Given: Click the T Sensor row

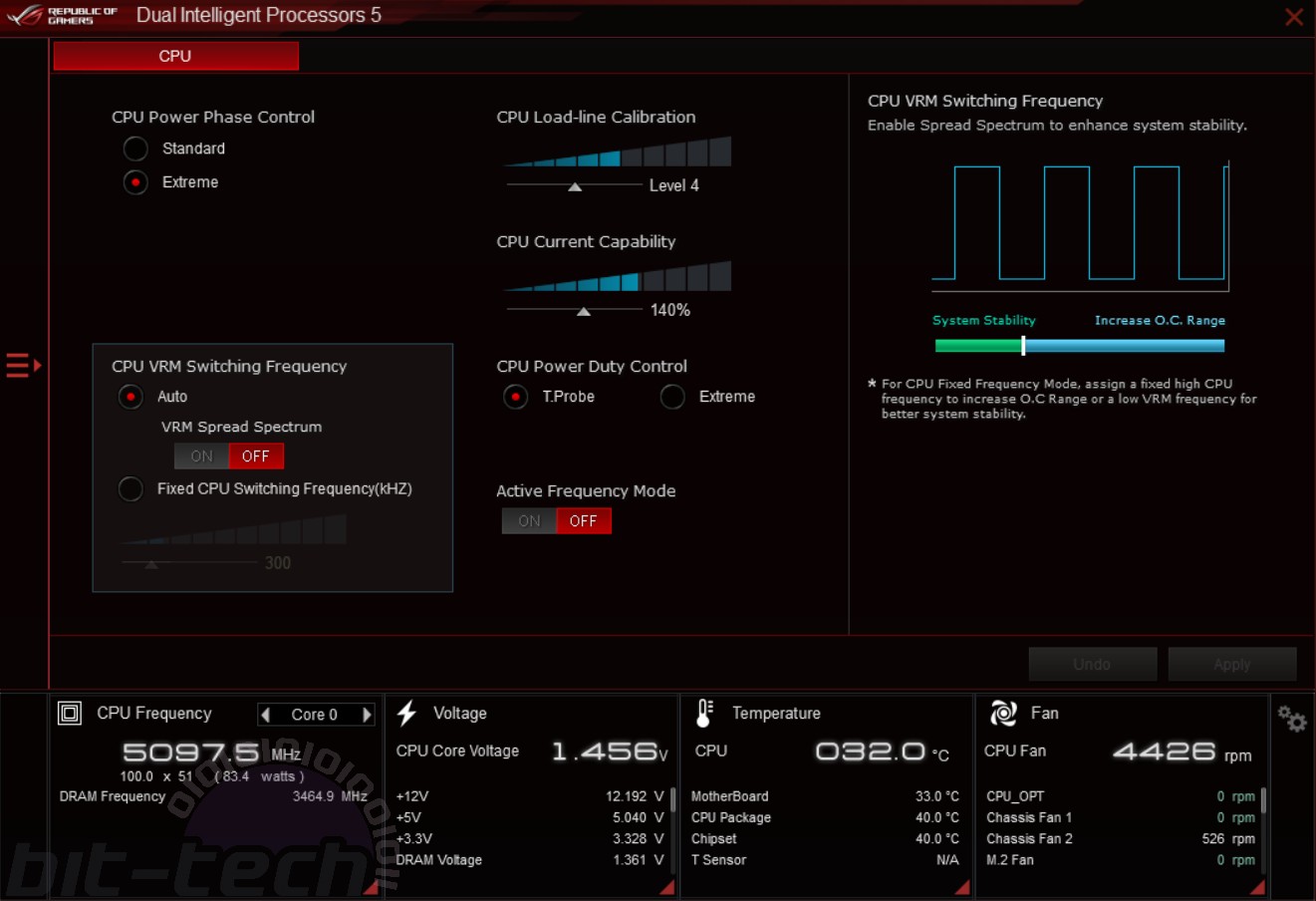Looking at the screenshot, I should coord(825,859).
